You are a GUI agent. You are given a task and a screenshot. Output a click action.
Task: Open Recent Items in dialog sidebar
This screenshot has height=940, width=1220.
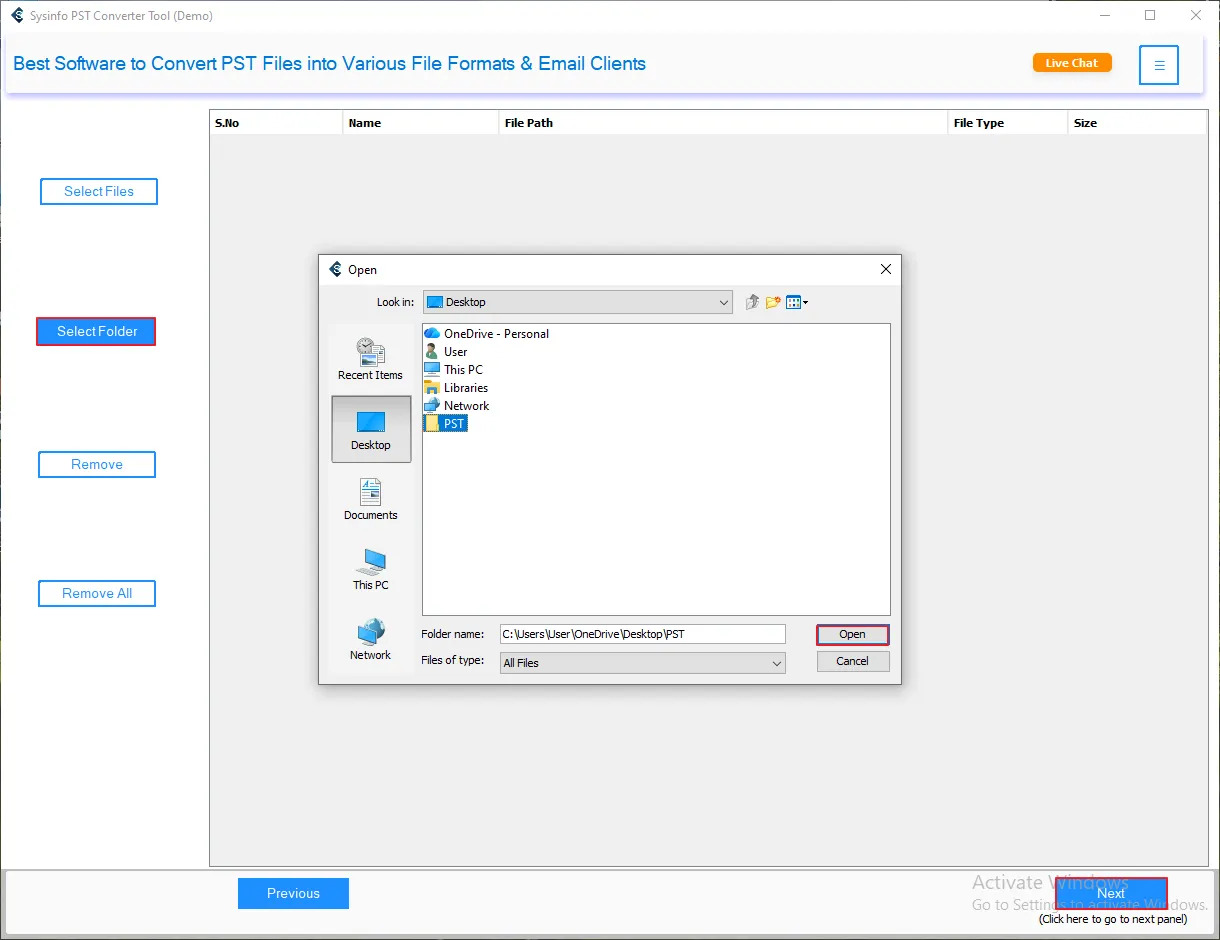(x=370, y=359)
